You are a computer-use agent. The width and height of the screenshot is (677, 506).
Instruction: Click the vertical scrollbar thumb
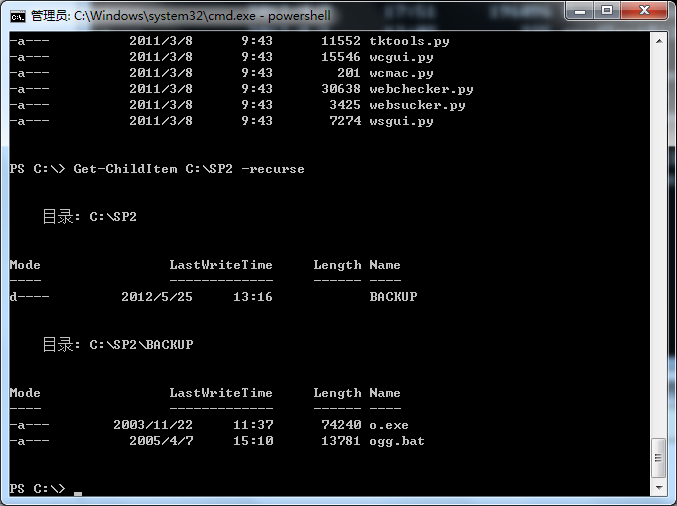[658, 458]
